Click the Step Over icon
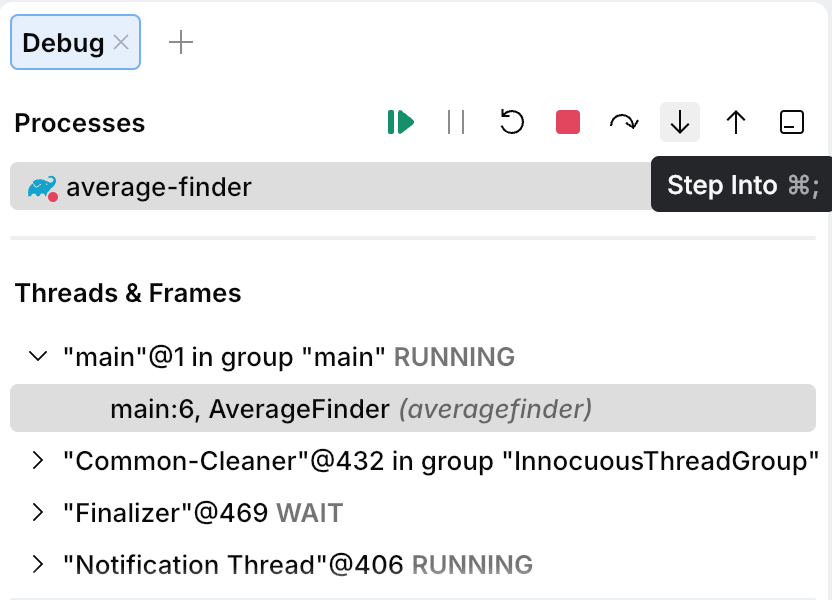 [x=624, y=122]
